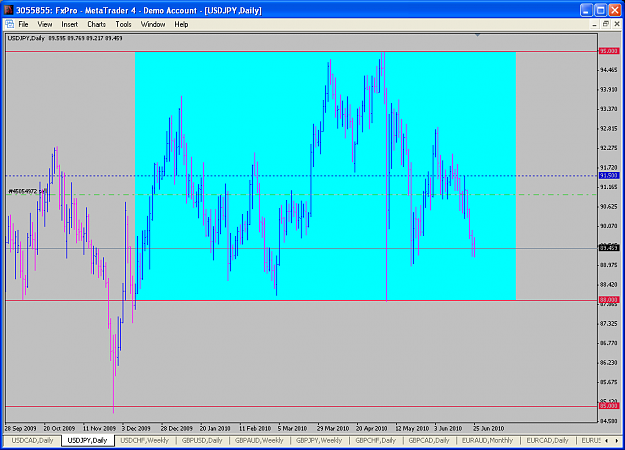This screenshot has height=450, width=625.
Task: Open the GBPCHF,Daily chart tab
Action: tap(375, 440)
